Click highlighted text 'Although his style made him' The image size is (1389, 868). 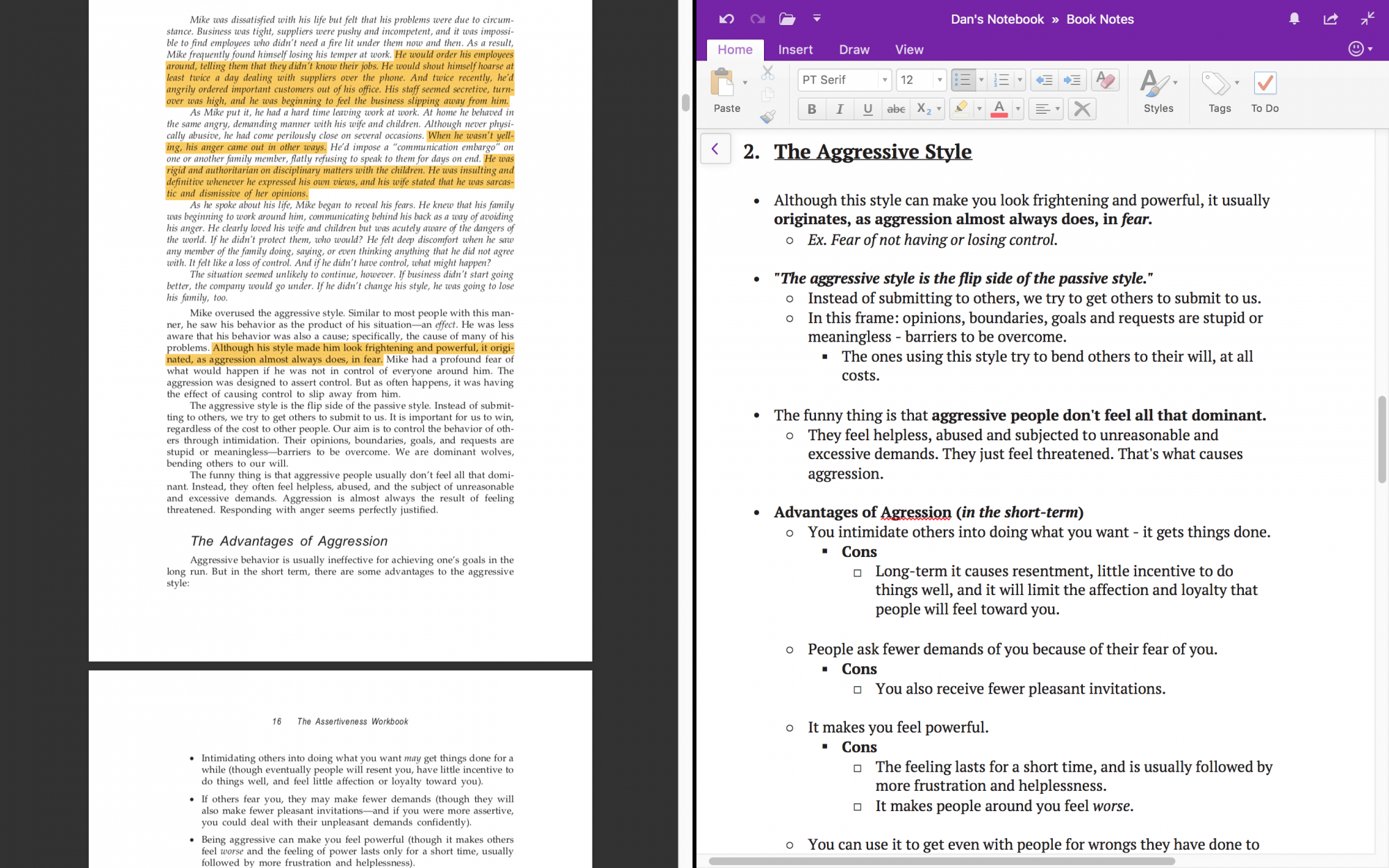(276, 348)
